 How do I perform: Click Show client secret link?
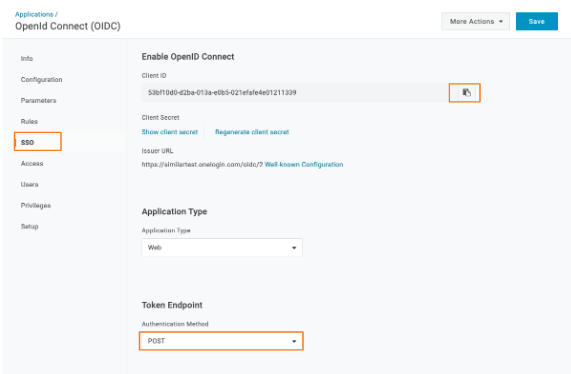(x=170, y=132)
